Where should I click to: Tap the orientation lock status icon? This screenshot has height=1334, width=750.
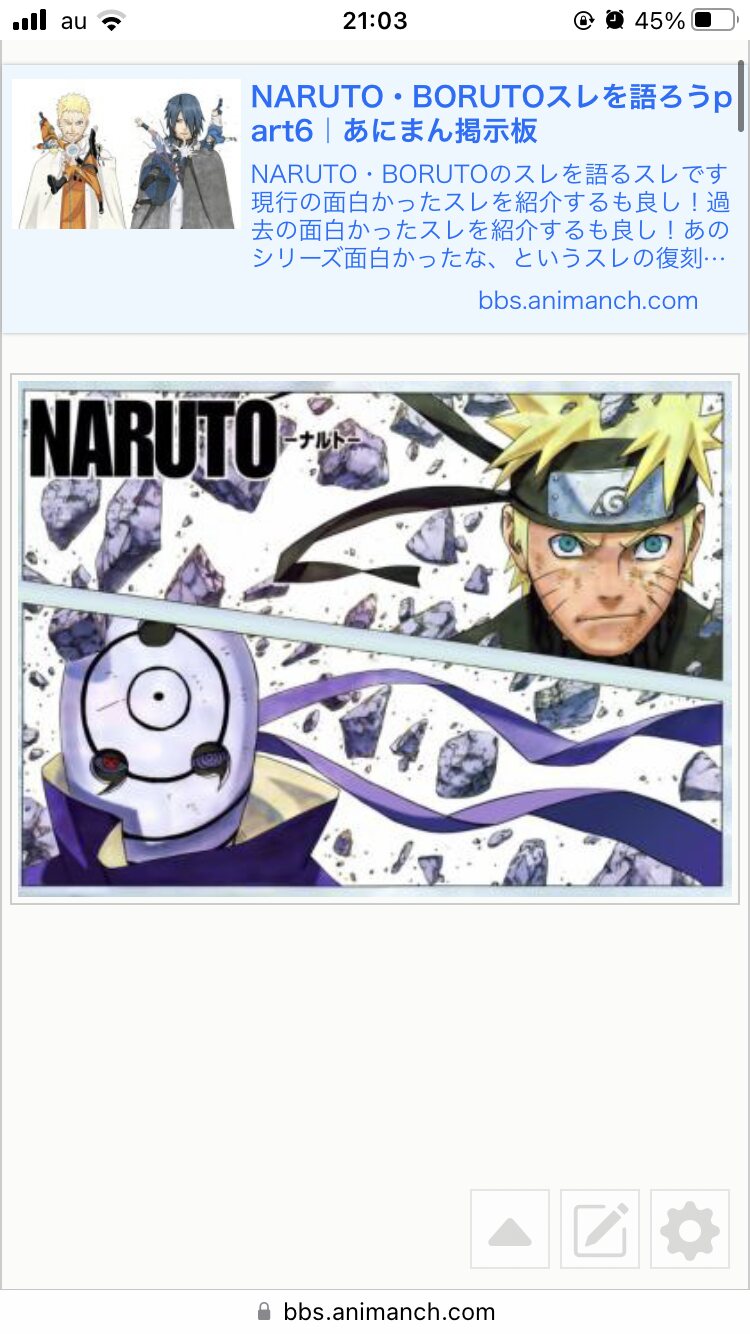pos(584,20)
